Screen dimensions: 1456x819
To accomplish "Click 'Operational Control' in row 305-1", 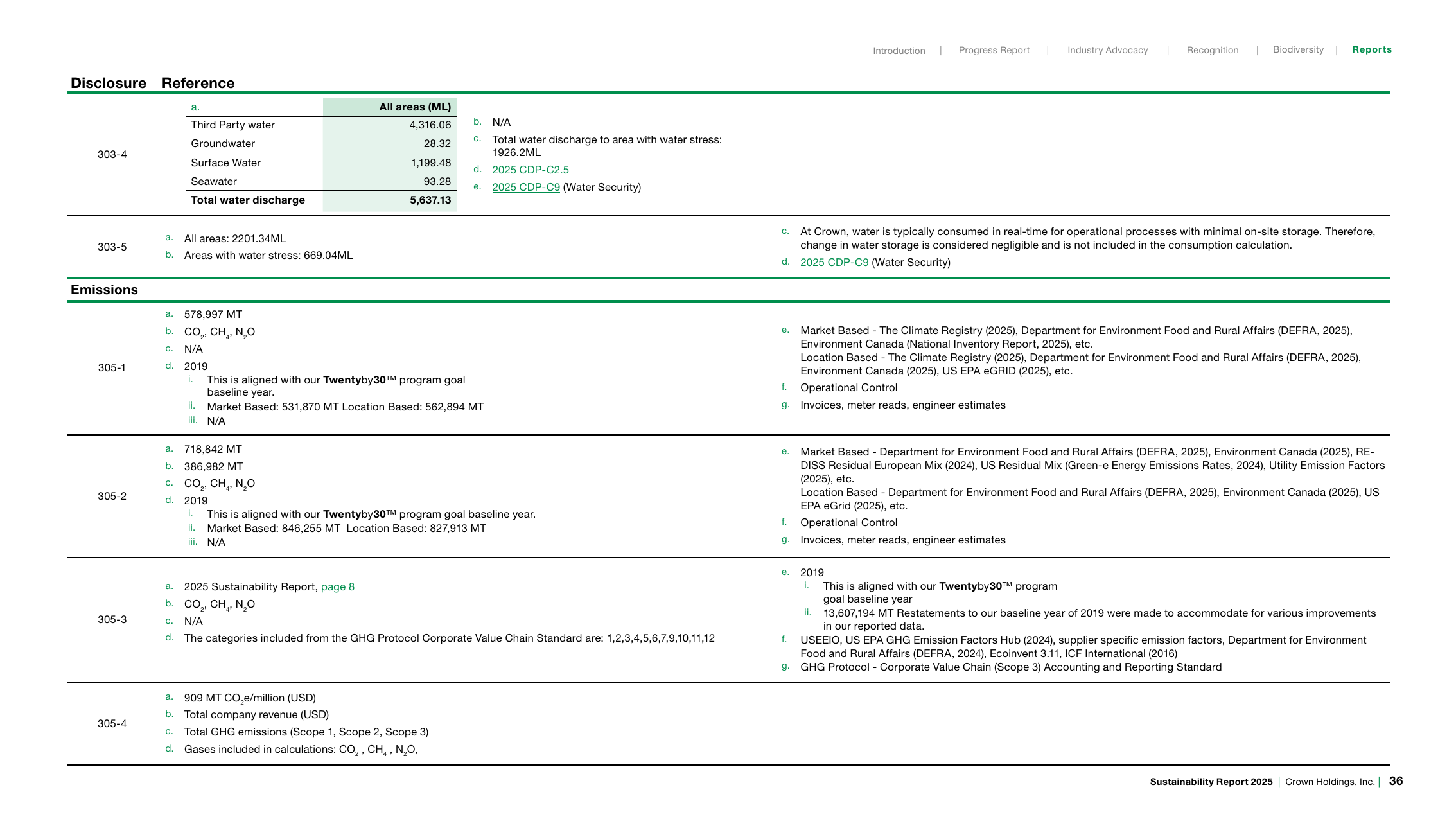I will pos(848,387).
